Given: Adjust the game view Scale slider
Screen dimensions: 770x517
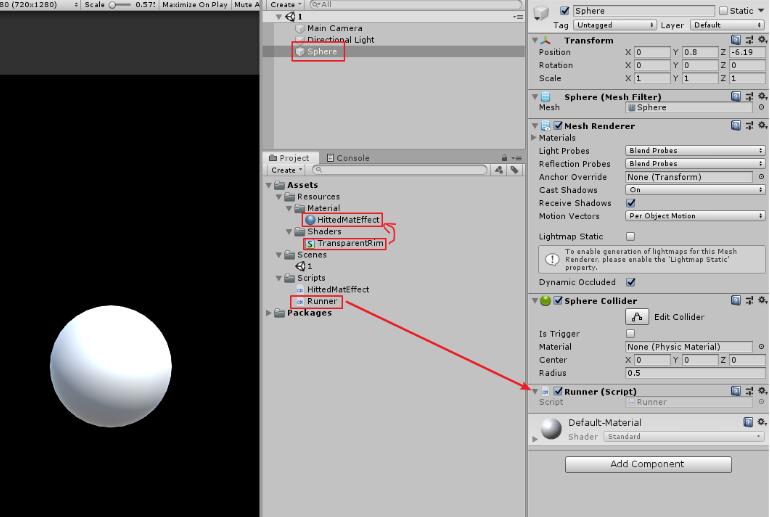Looking at the screenshot, I should tap(119, 4).
